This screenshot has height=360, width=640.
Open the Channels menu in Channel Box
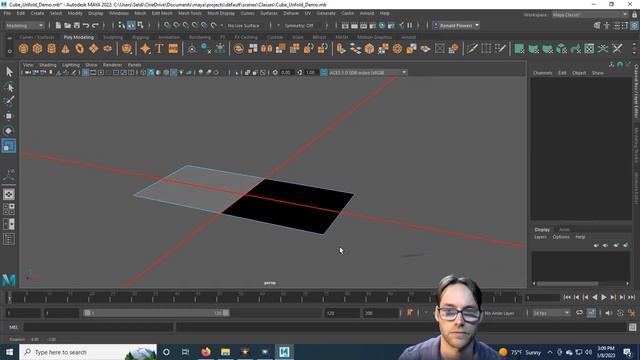pos(542,73)
